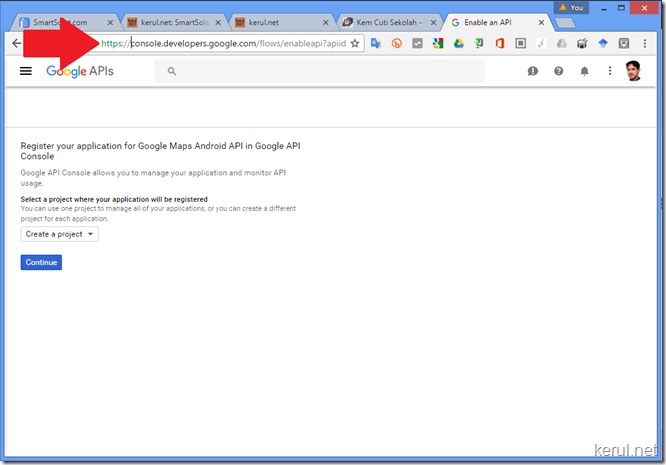The width and height of the screenshot is (666, 465).
Task: Close the Kem Cuti Sekolah tab
Action: point(433,23)
